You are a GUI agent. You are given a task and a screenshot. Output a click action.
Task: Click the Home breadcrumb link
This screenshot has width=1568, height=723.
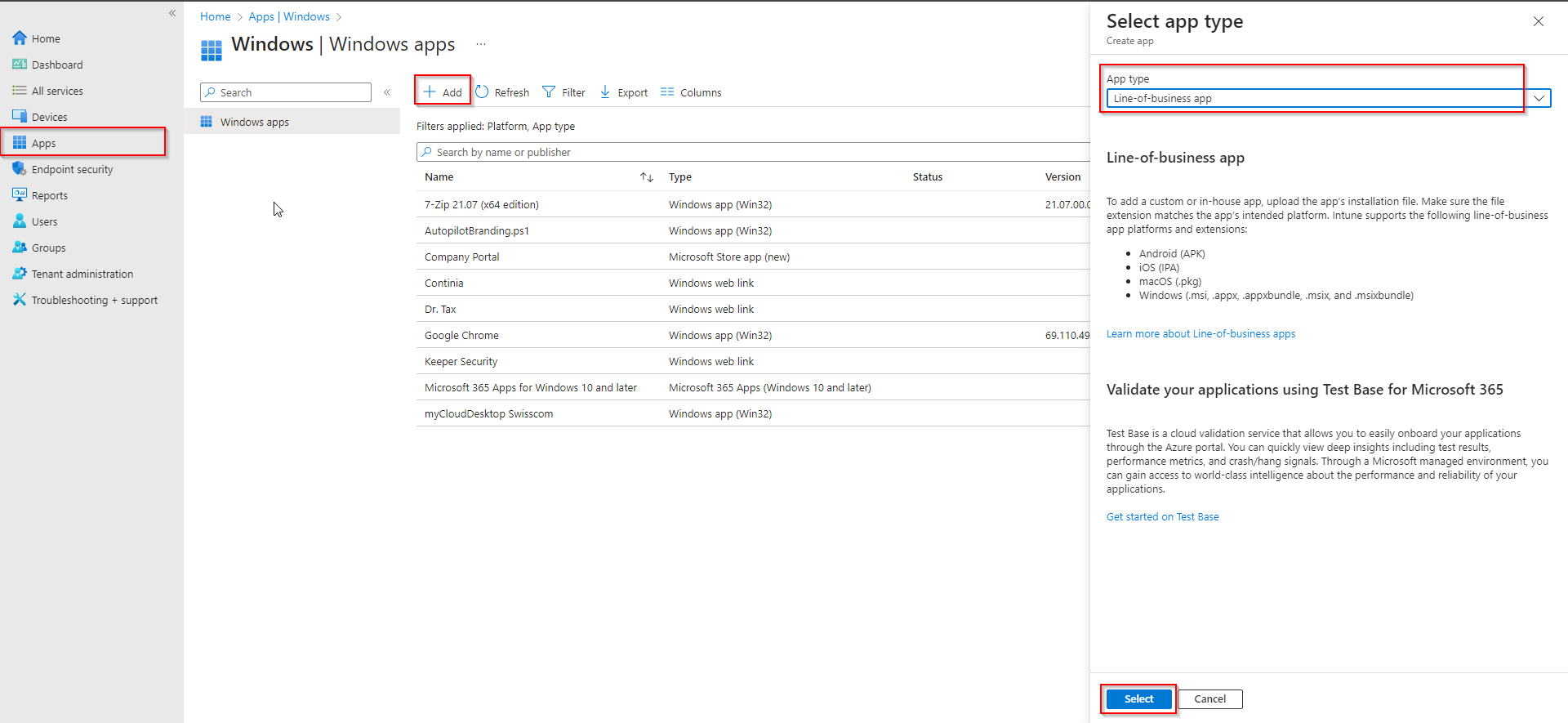tap(216, 16)
